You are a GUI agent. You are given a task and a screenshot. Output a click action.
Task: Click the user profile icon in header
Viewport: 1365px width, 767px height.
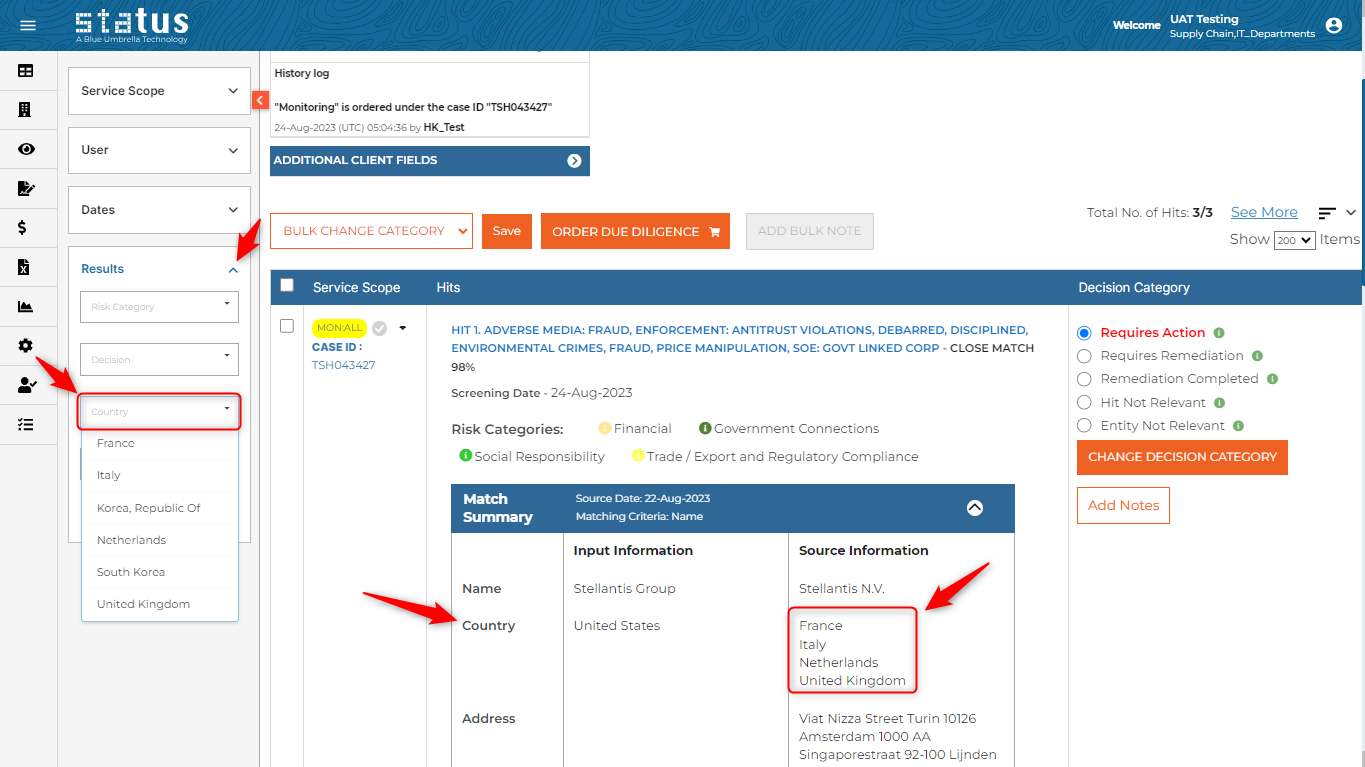pos(1333,25)
